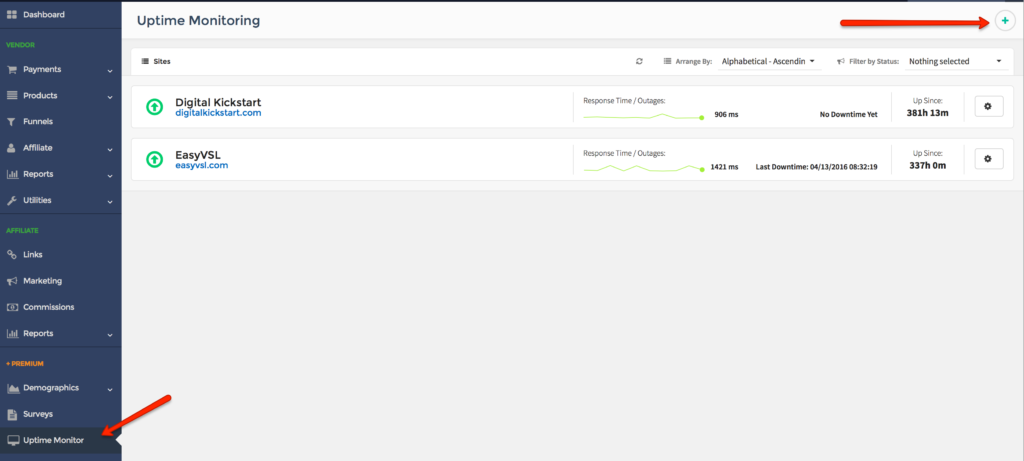Click the Affiliate person icon

coord(12,148)
